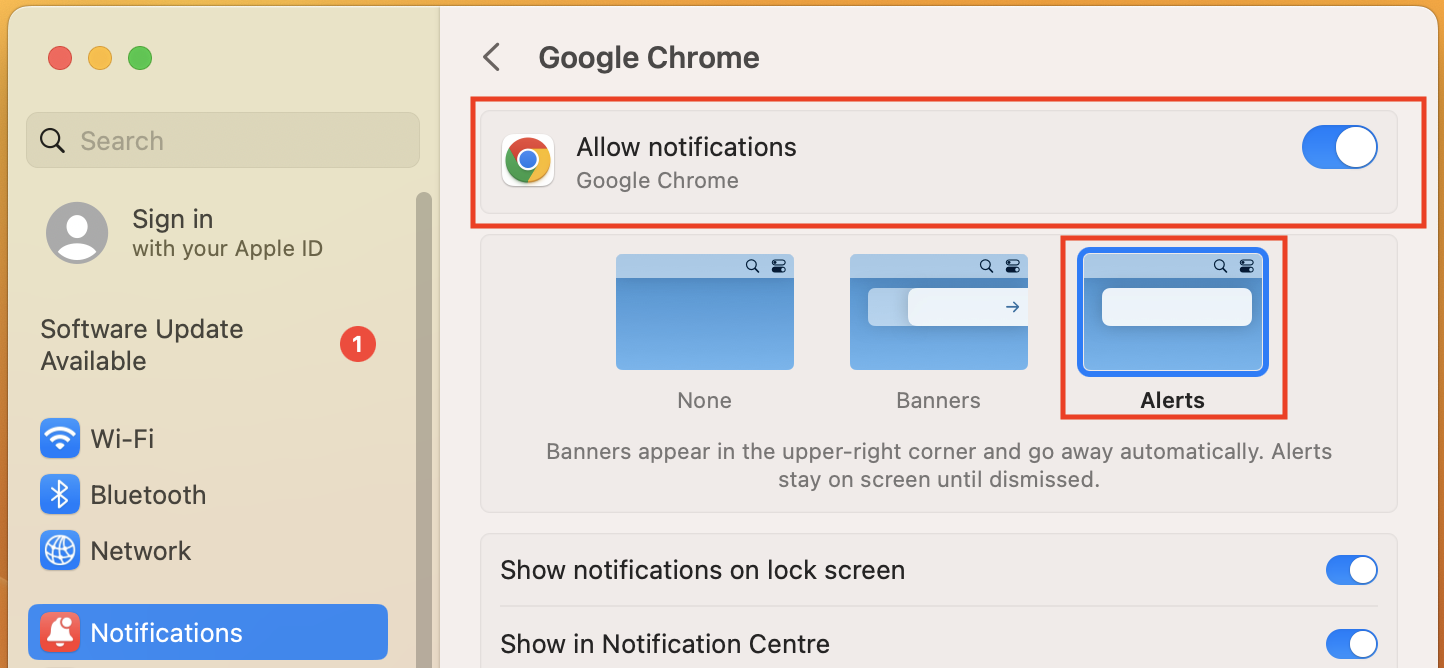Toggle Show notifications on lock screen

[1352, 570]
